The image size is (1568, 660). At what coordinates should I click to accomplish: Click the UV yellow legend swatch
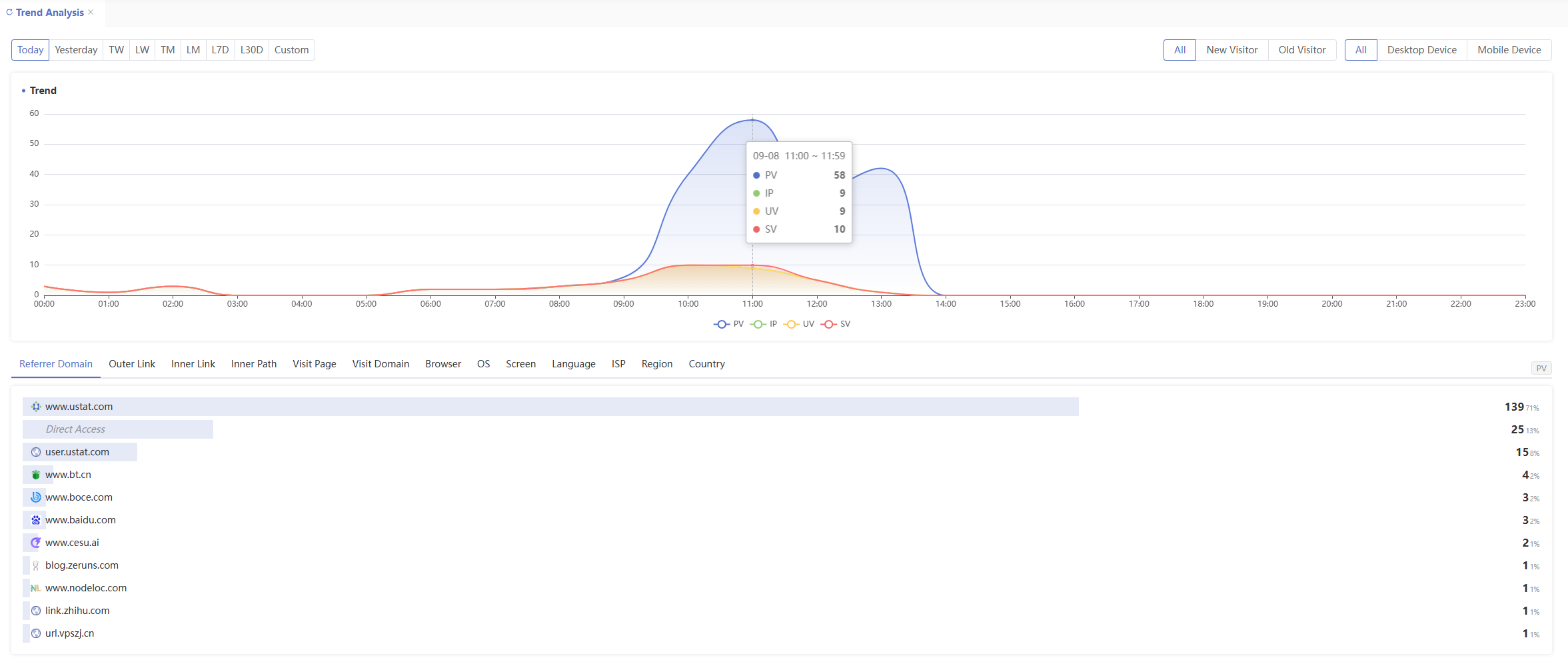click(791, 324)
